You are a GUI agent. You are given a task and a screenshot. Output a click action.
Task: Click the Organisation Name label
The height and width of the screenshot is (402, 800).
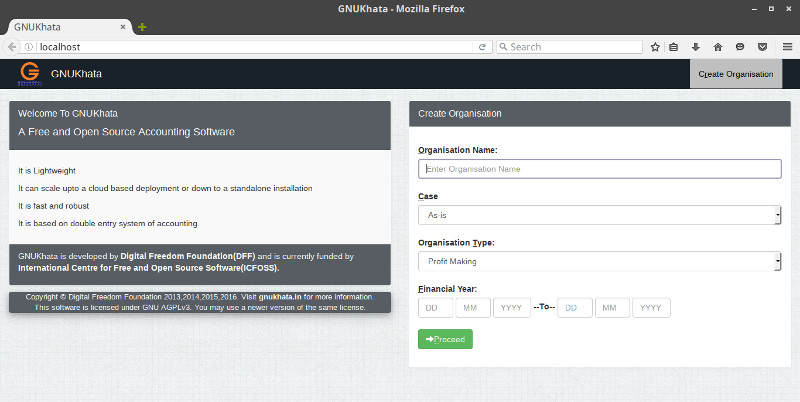458,150
